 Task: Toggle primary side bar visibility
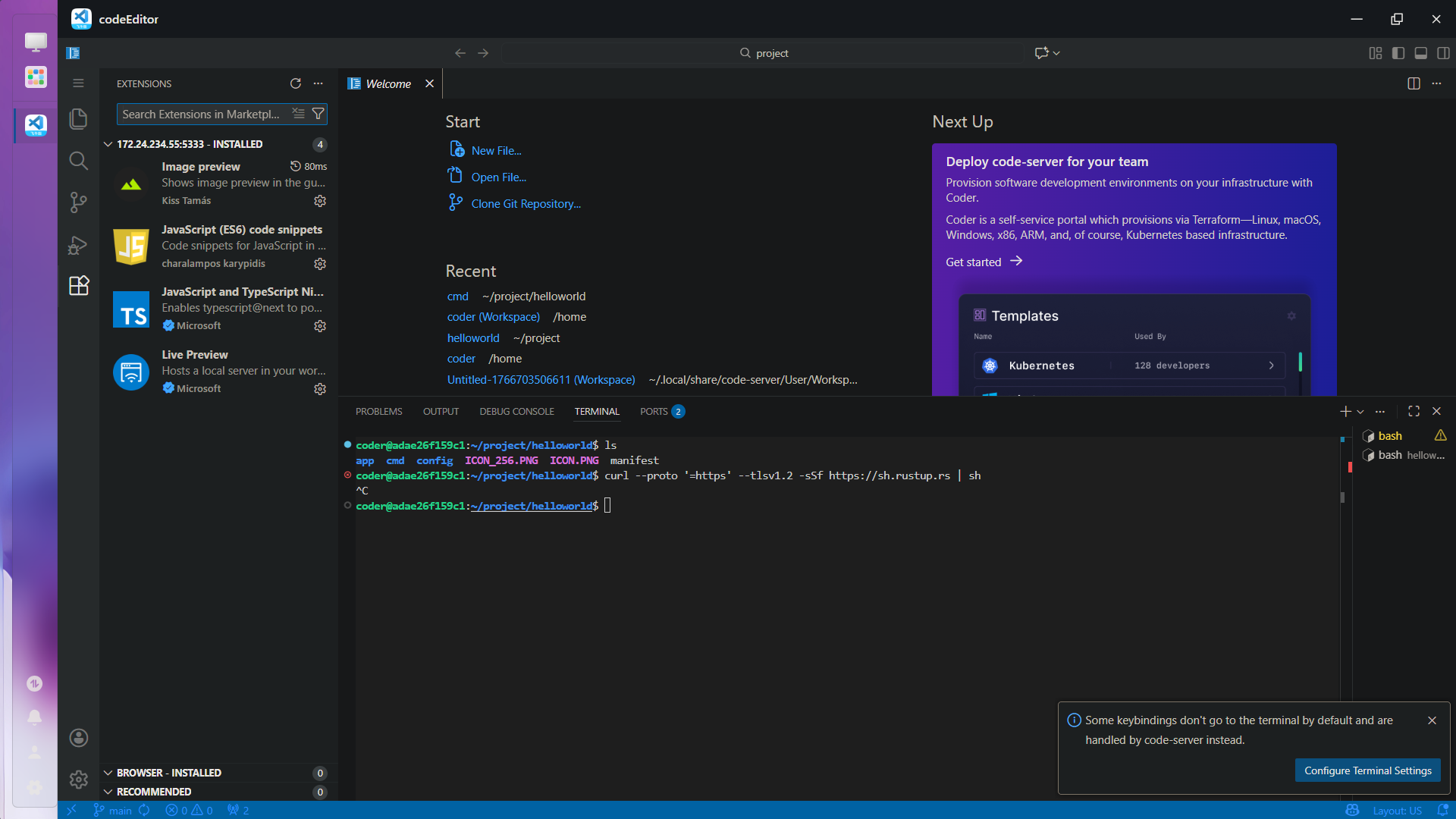(x=1398, y=53)
